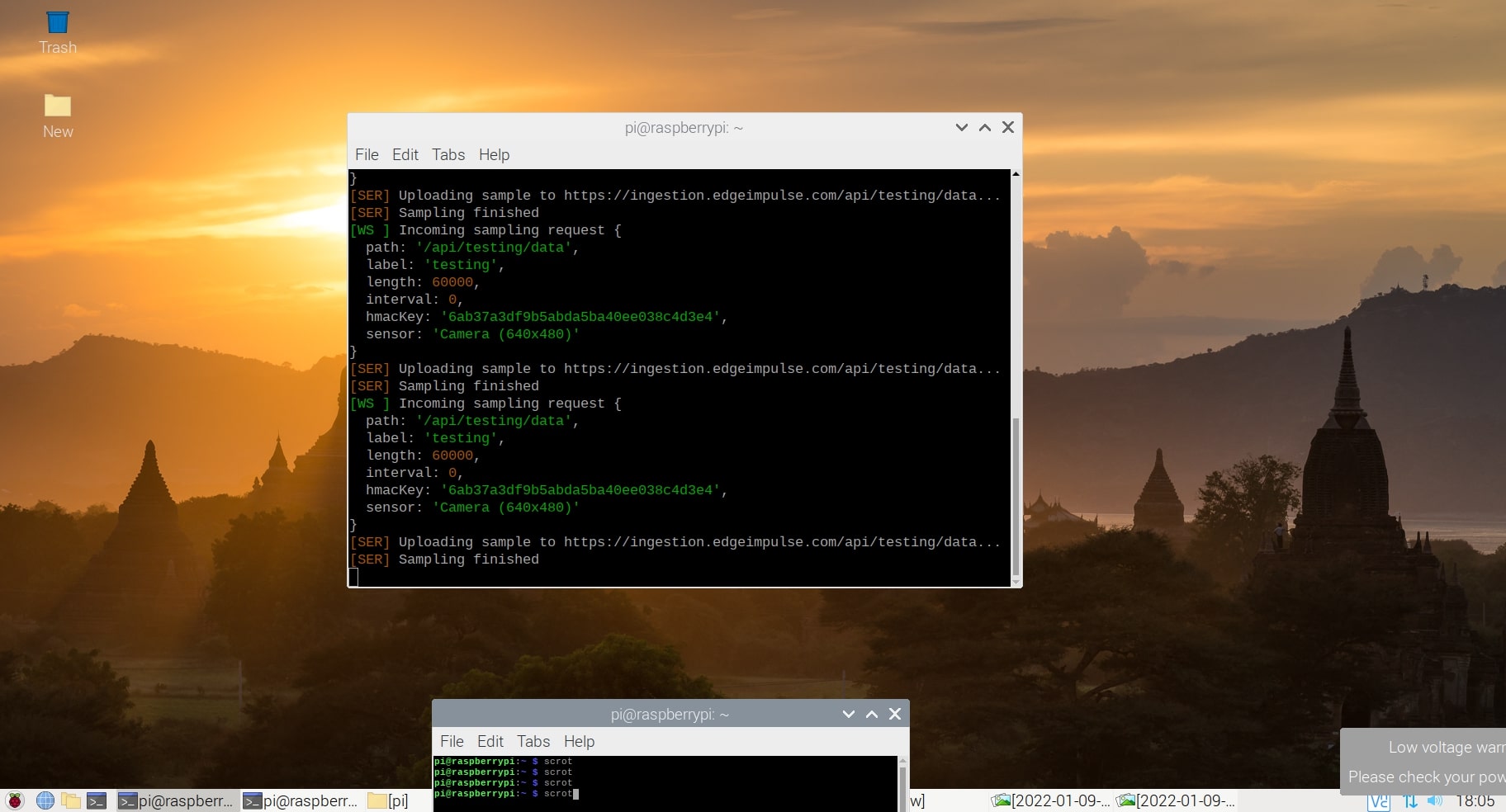Open the VNC server status icon
Viewport: 1506px width, 812px height.
(x=1379, y=800)
